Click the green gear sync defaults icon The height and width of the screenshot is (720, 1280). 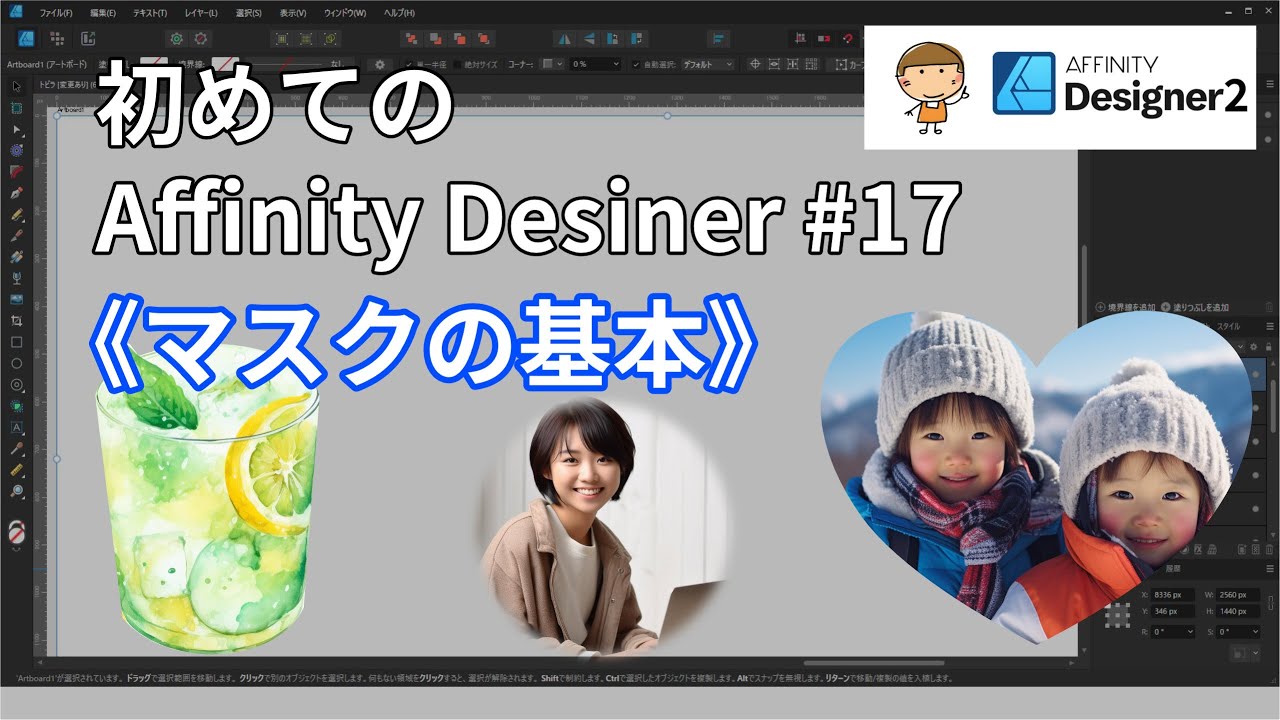pos(177,39)
